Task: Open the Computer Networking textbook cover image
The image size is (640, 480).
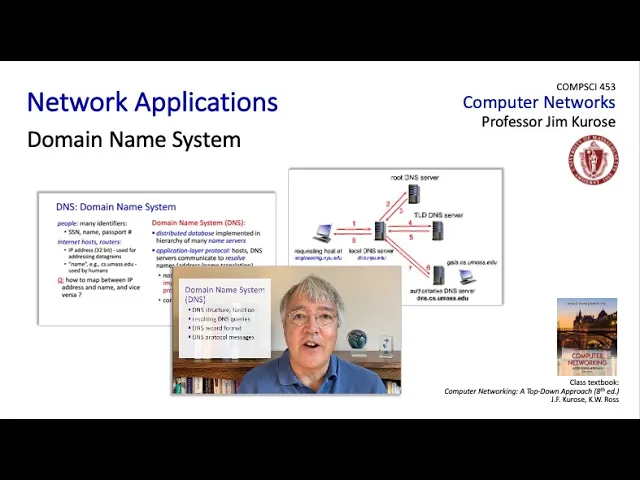Action: click(587, 337)
